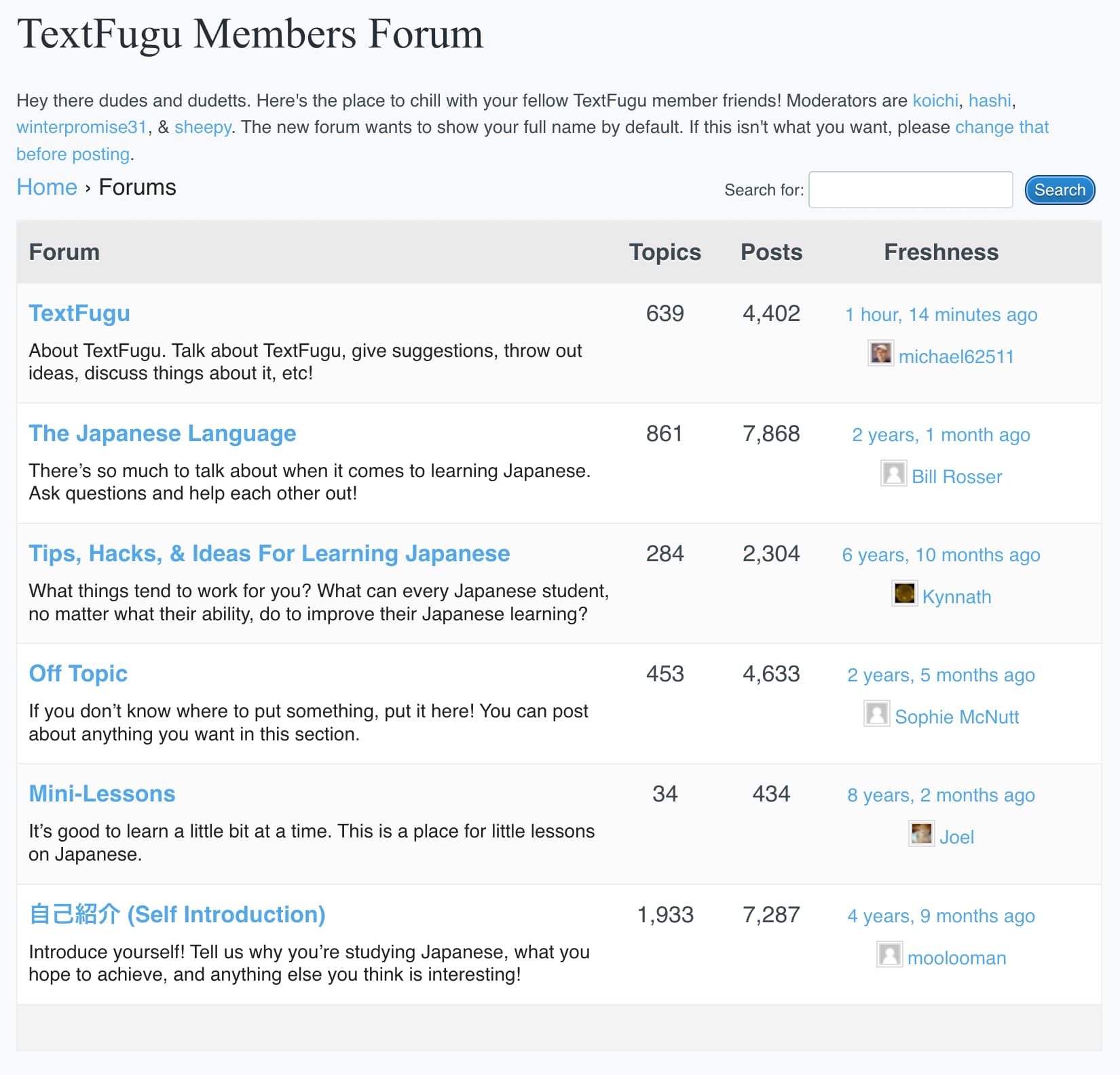Click michael62511's avatar thumbnail
The image size is (1120, 1075).
coord(880,354)
